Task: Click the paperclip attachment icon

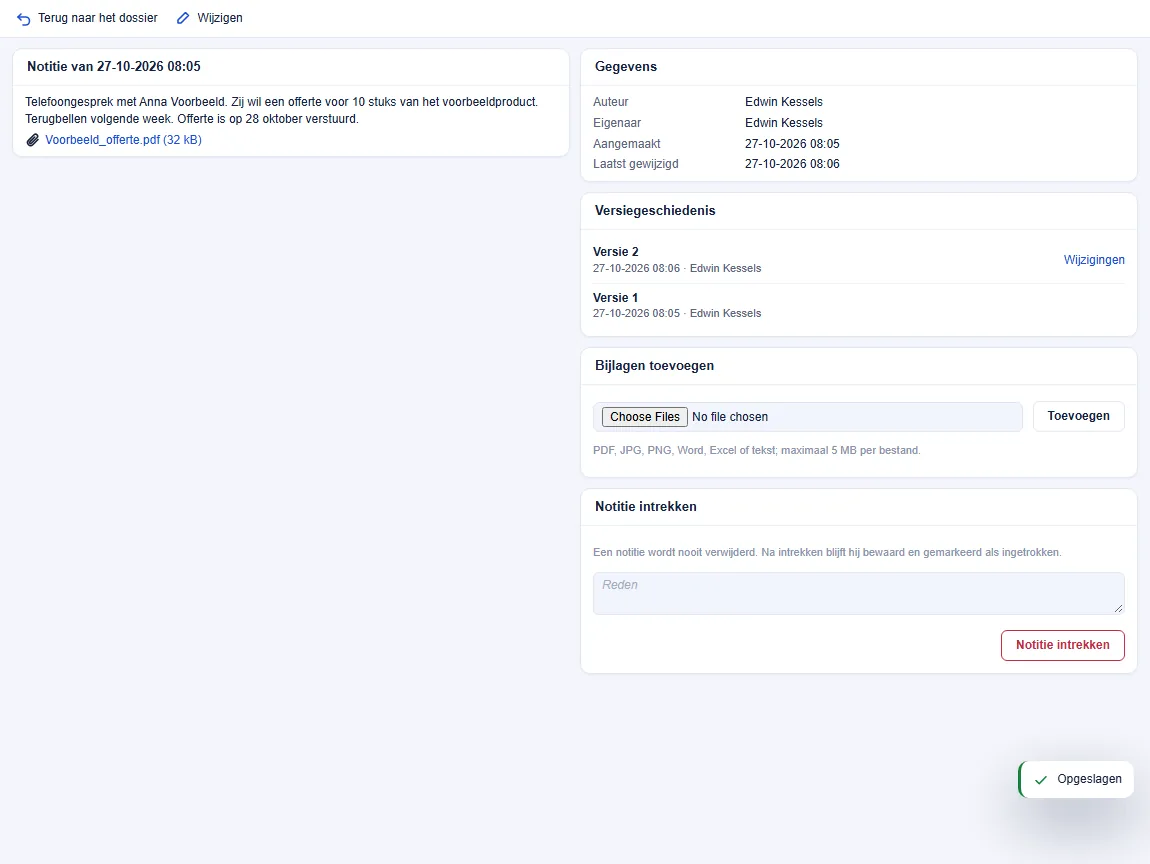Action: 33,140
